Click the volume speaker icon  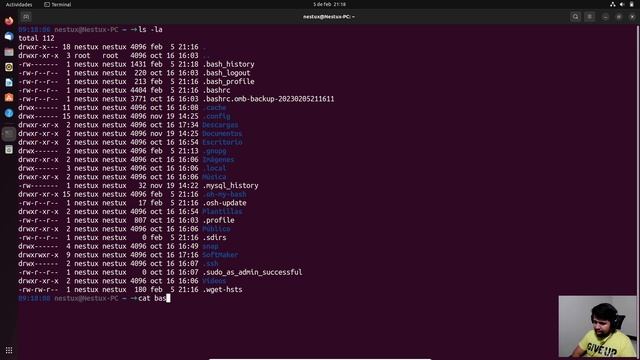point(622,4)
